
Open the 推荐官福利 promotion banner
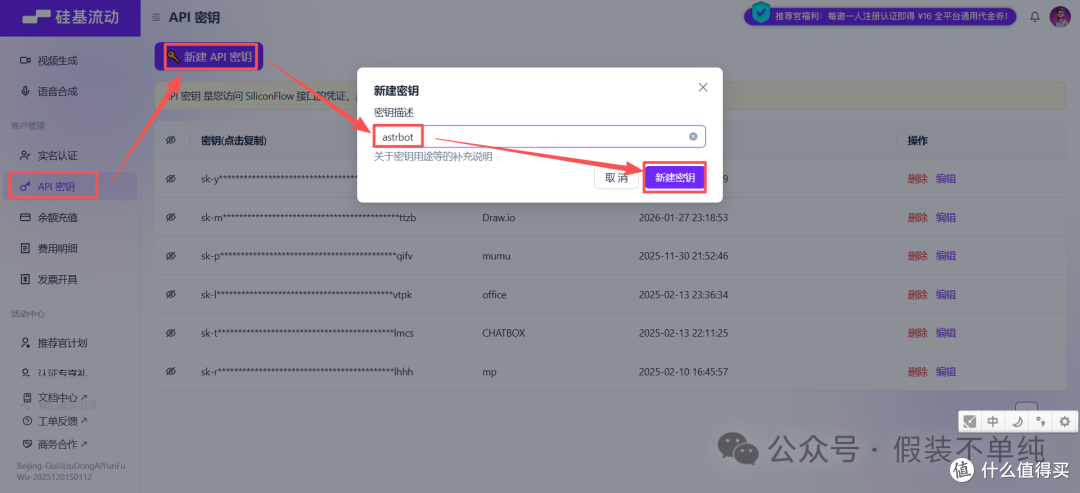[880, 16]
